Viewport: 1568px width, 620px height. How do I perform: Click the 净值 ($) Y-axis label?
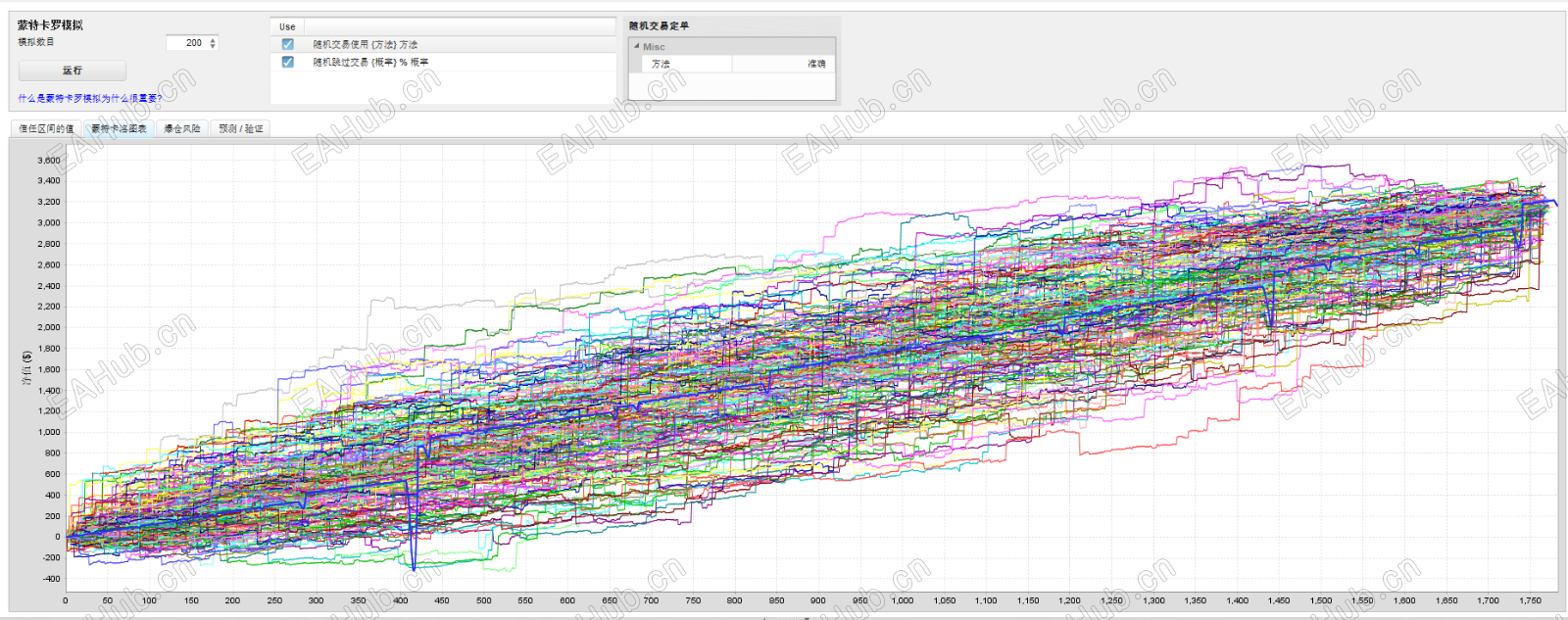point(26,368)
